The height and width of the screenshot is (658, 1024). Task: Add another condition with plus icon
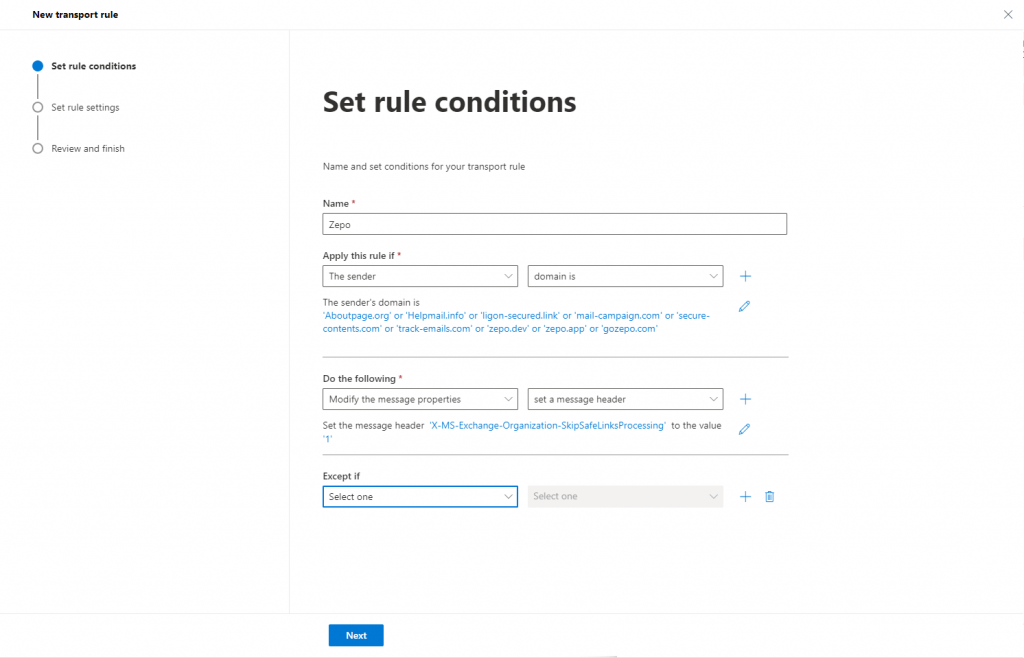click(745, 276)
